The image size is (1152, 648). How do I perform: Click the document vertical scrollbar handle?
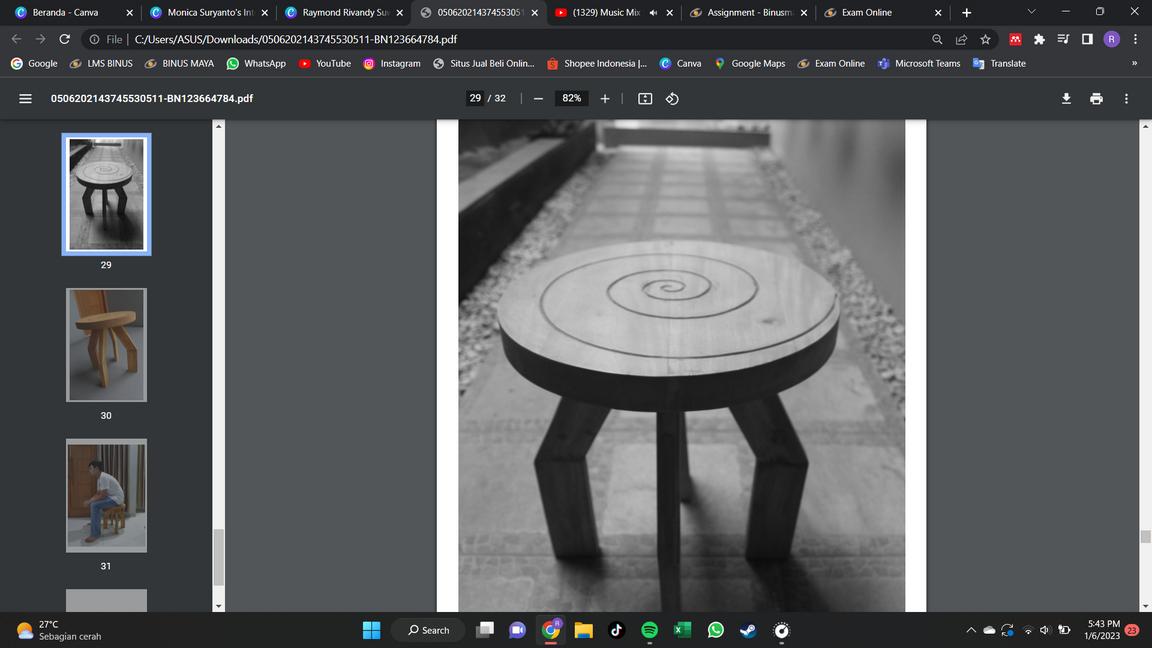point(1145,536)
